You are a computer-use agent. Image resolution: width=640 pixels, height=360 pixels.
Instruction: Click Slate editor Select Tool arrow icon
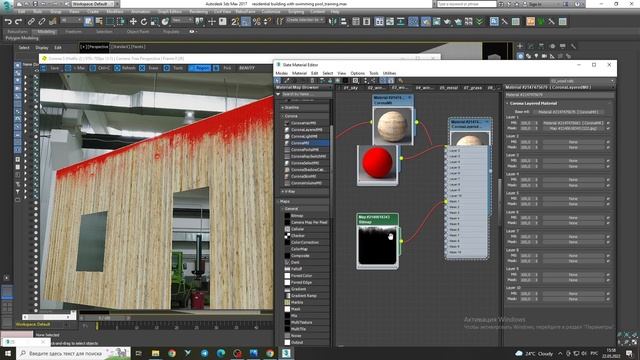coord(278,80)
